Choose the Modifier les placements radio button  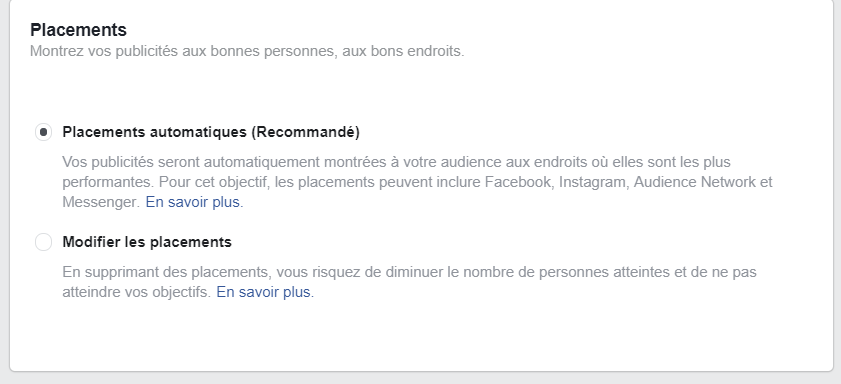click(43, 242)
